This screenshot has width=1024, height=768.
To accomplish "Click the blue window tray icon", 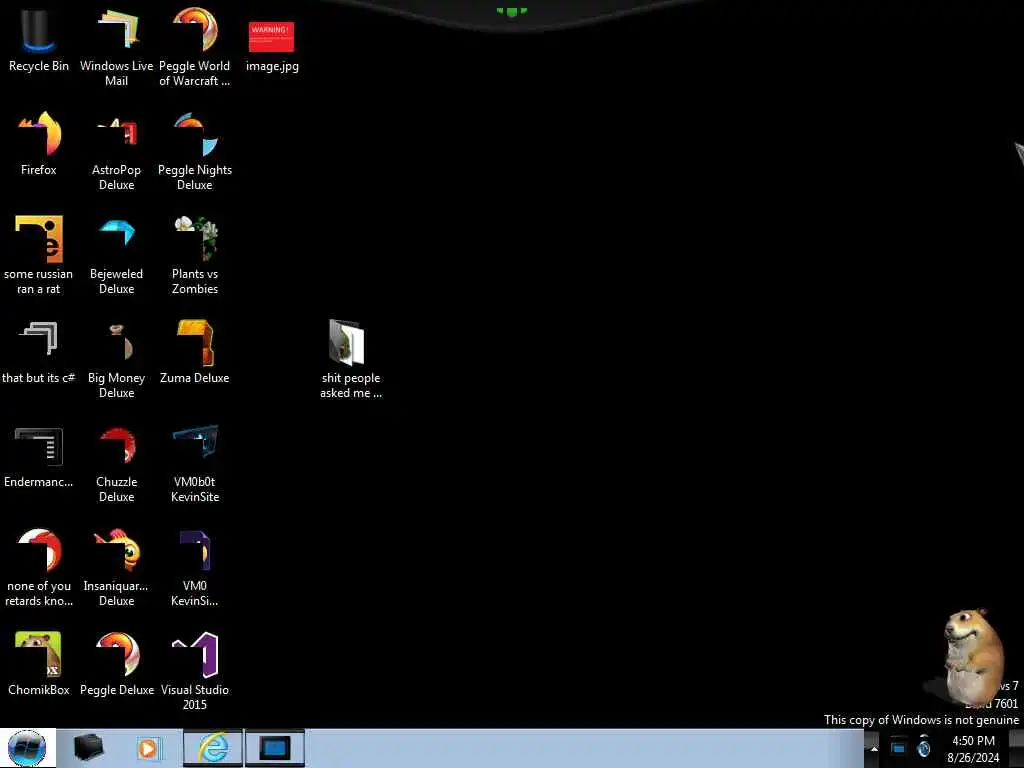I will point(898,748).
